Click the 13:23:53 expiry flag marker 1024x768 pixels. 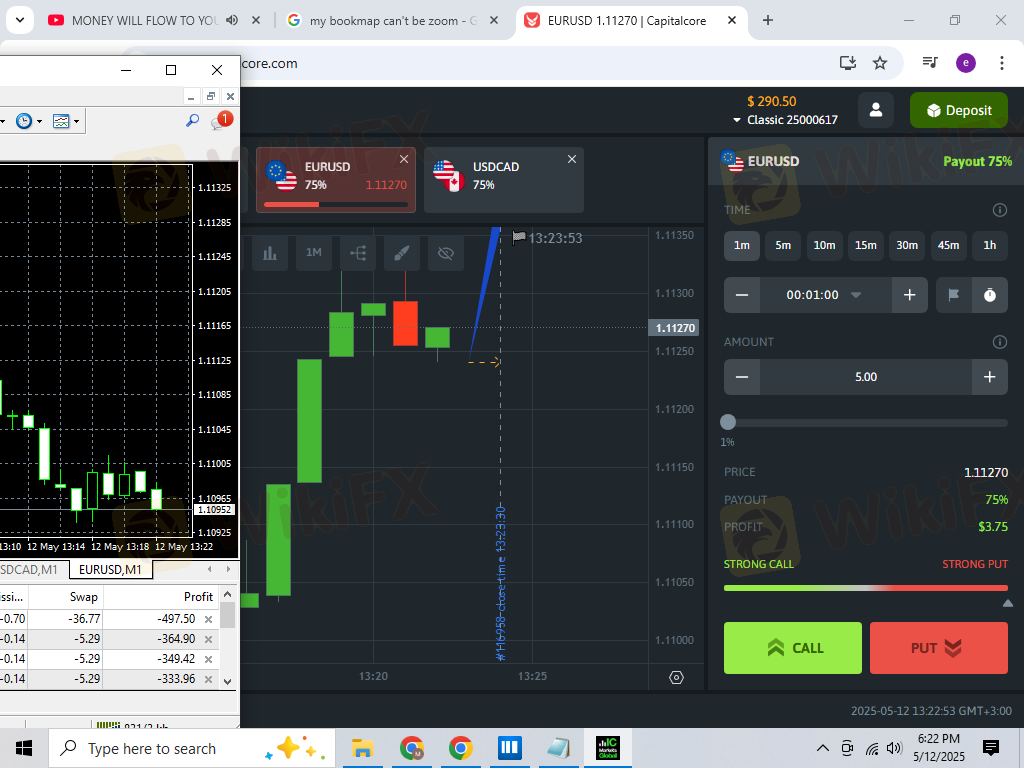[x=547, y=238]
